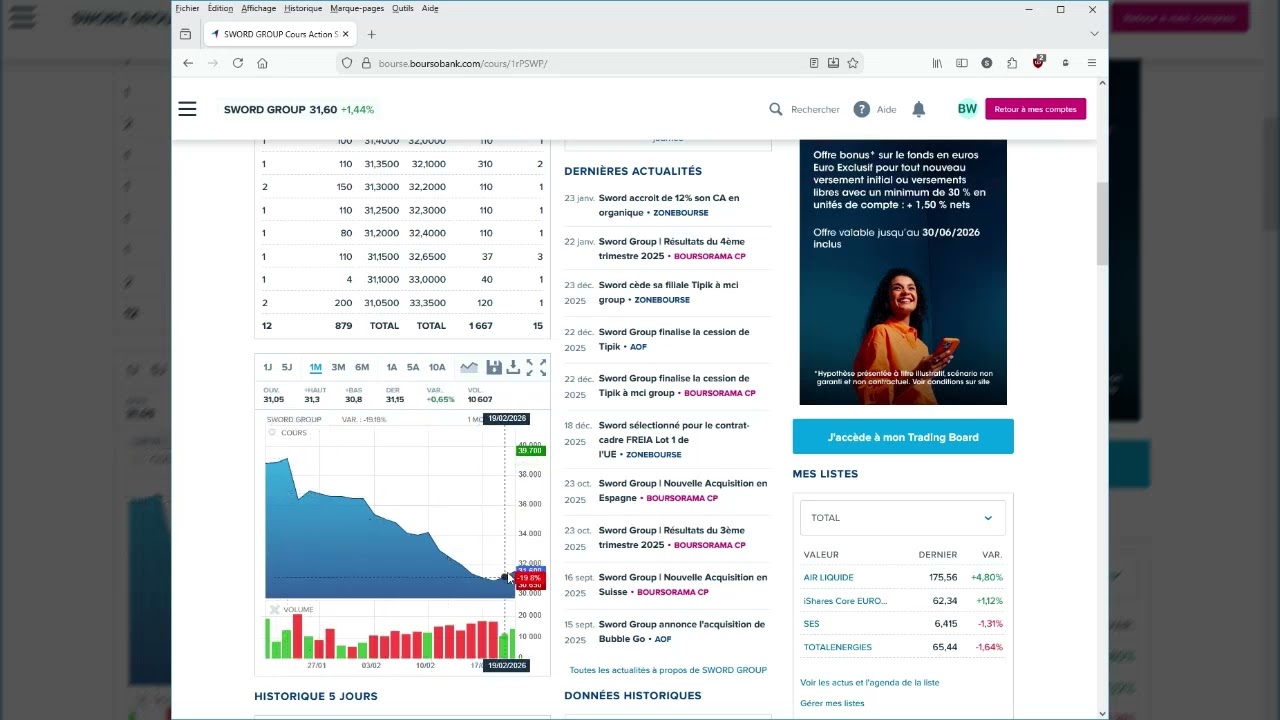Reload the page in Firefox
1280x720 pixels.
point(238,63)
